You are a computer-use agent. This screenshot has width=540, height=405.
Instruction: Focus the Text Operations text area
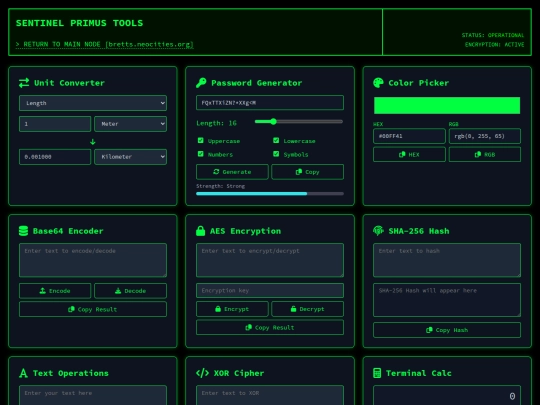point(93,395)
